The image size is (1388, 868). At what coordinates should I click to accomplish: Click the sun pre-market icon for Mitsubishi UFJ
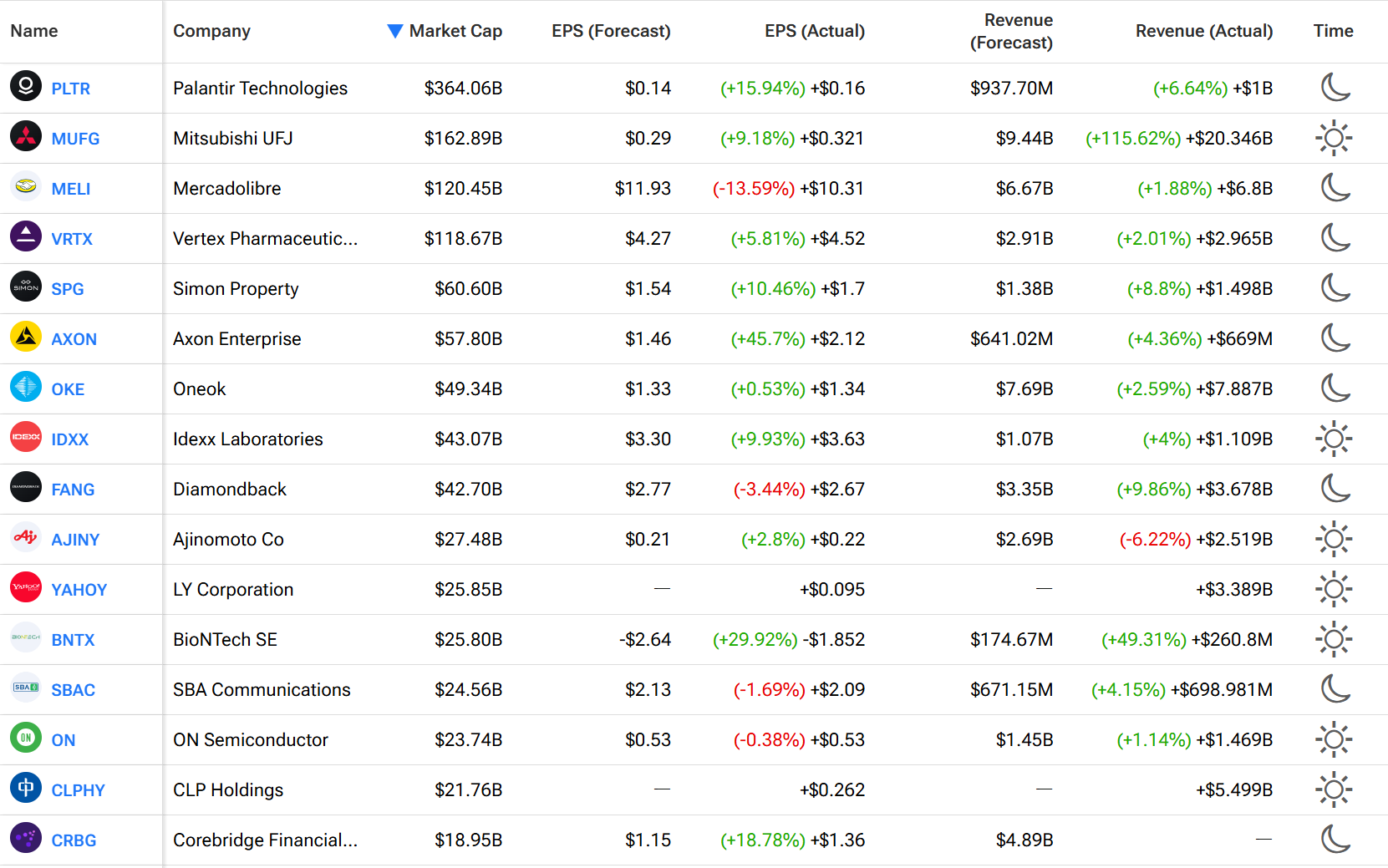point(1334,138)
